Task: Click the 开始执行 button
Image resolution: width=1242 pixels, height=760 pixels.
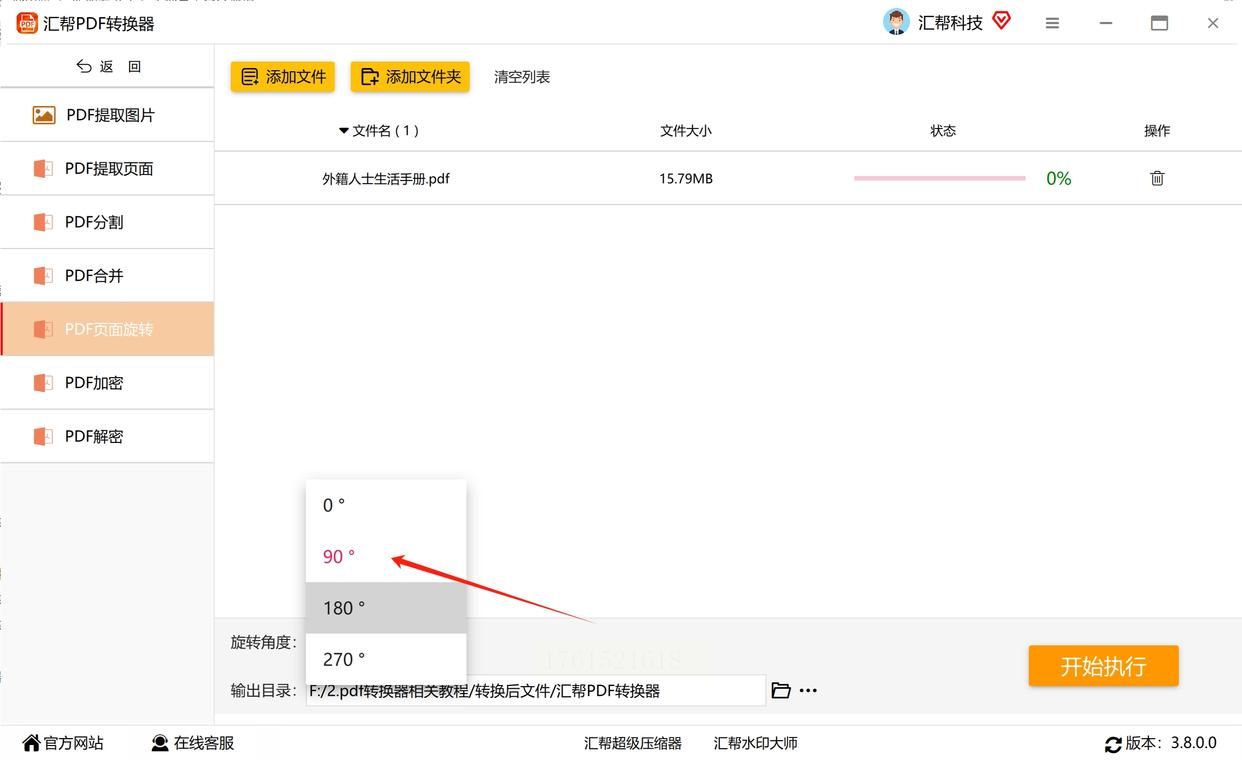Action: click(1103, 666)
